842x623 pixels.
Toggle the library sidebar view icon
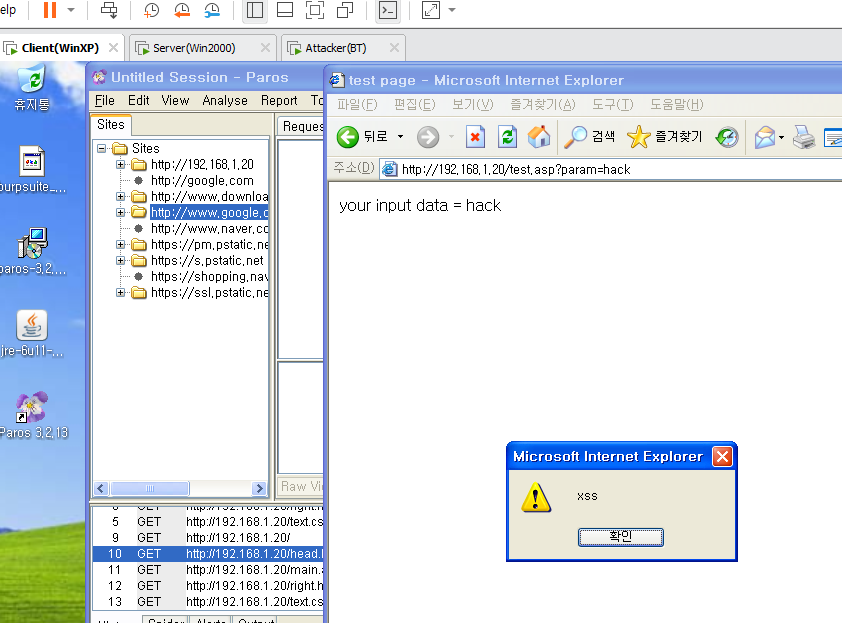pyautogui.click(x=255, y=10)
